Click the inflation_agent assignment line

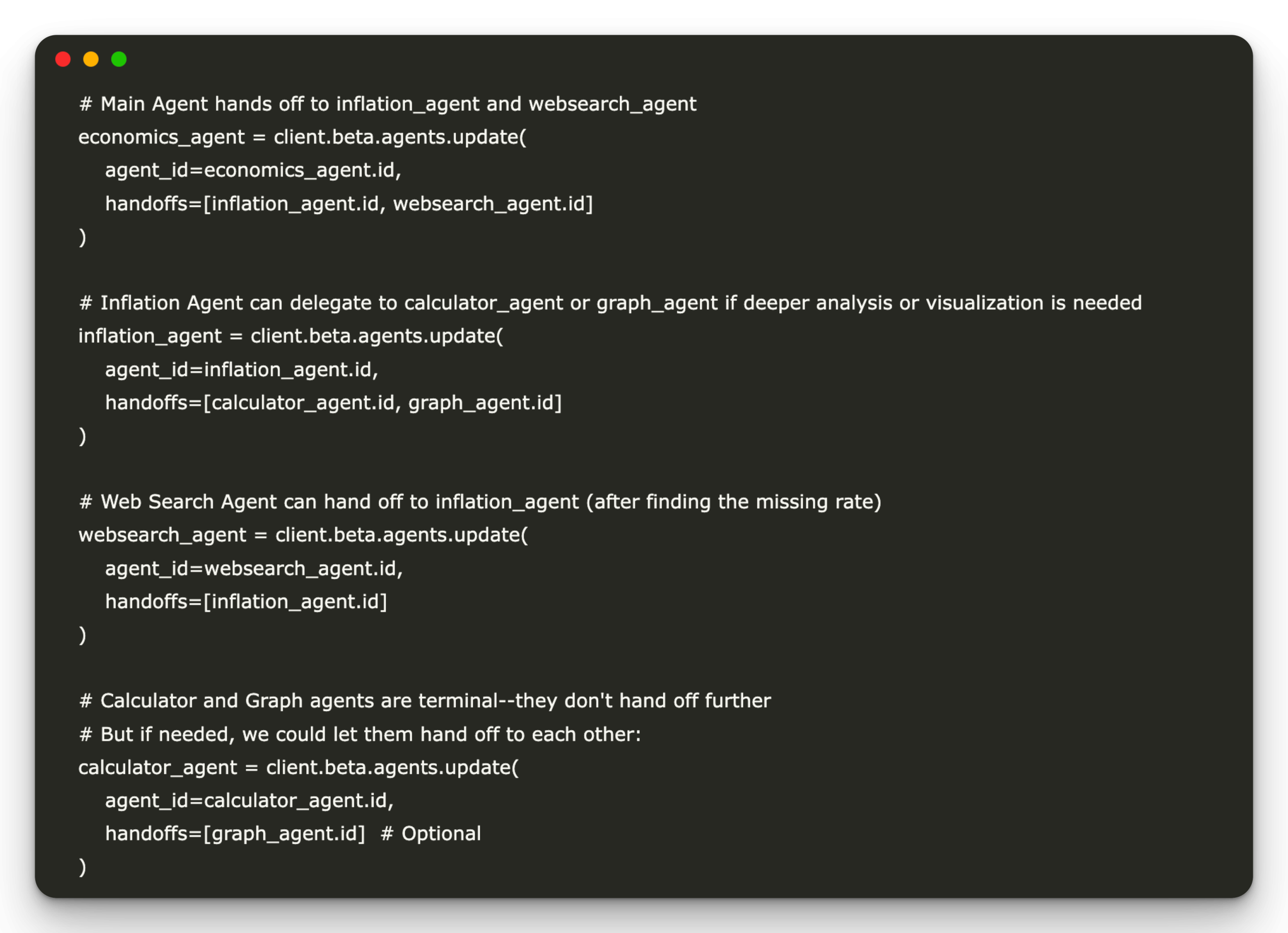(x=290, y=335)
